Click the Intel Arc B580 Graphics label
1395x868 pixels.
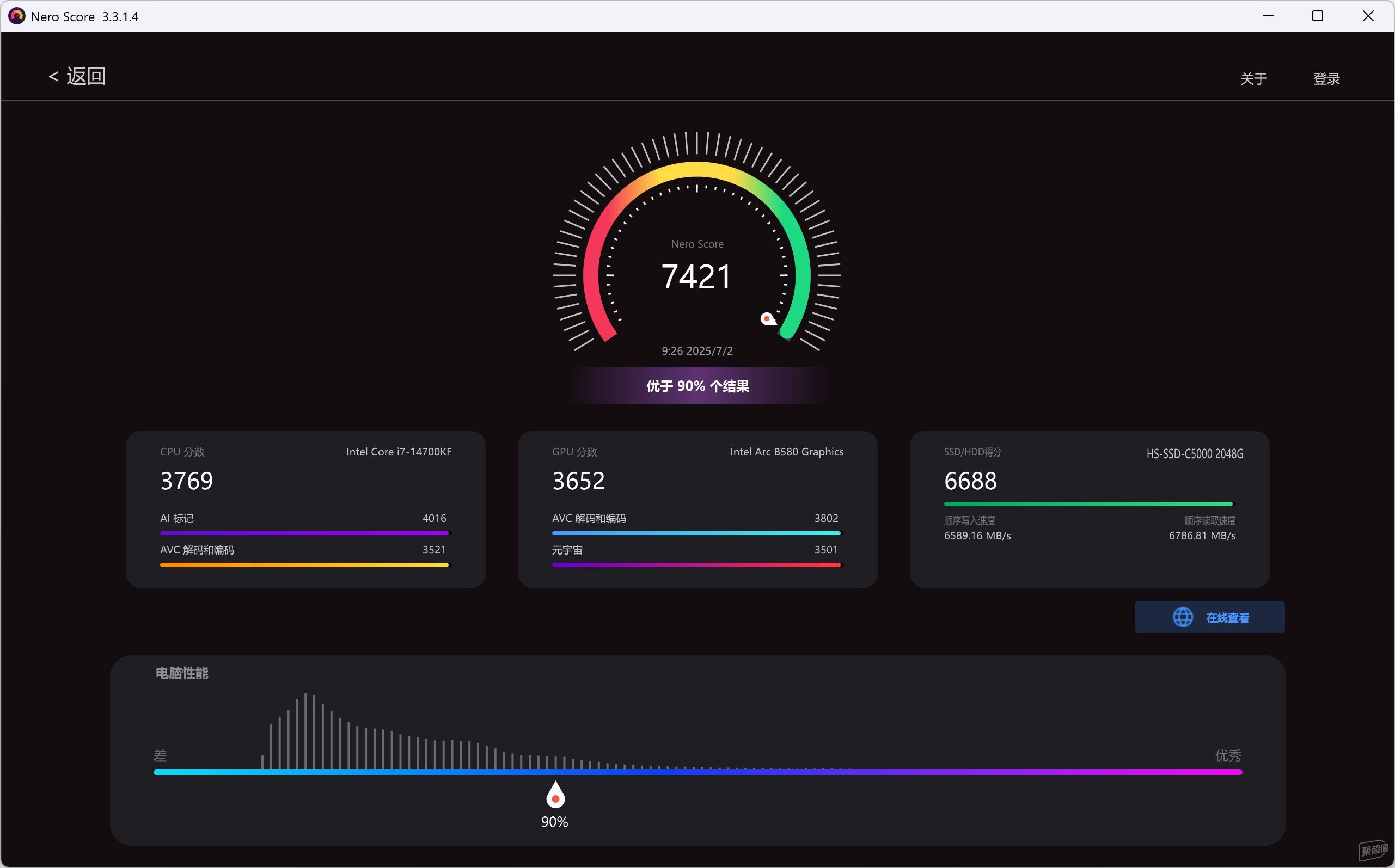(786, 452)
